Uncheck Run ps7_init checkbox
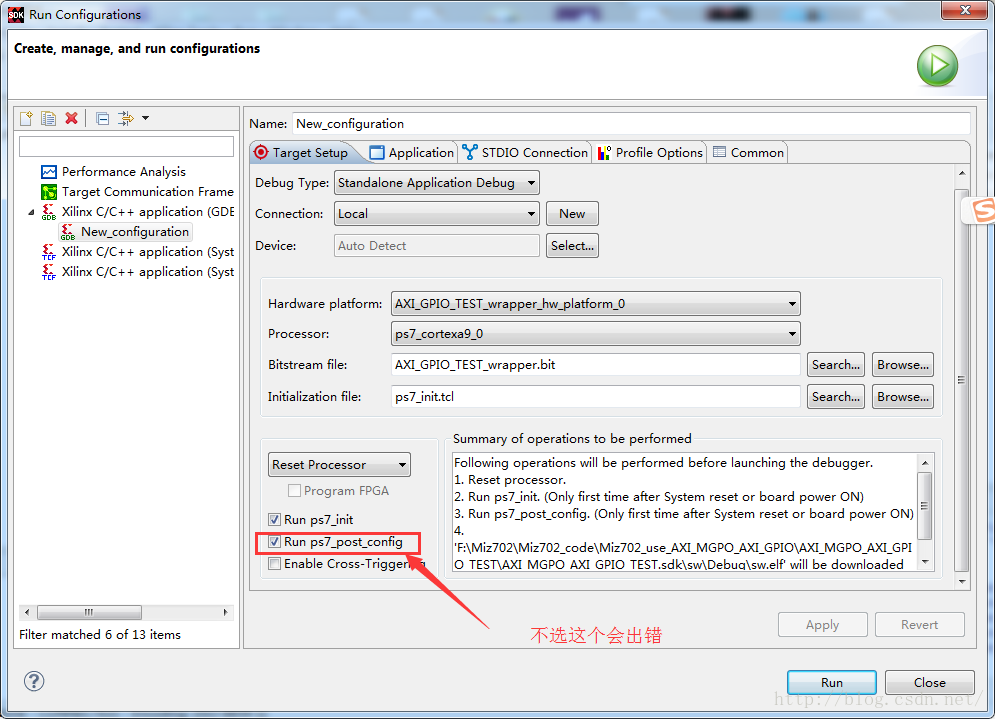This screenshot has height=719, width=995. tap(275, 520)
